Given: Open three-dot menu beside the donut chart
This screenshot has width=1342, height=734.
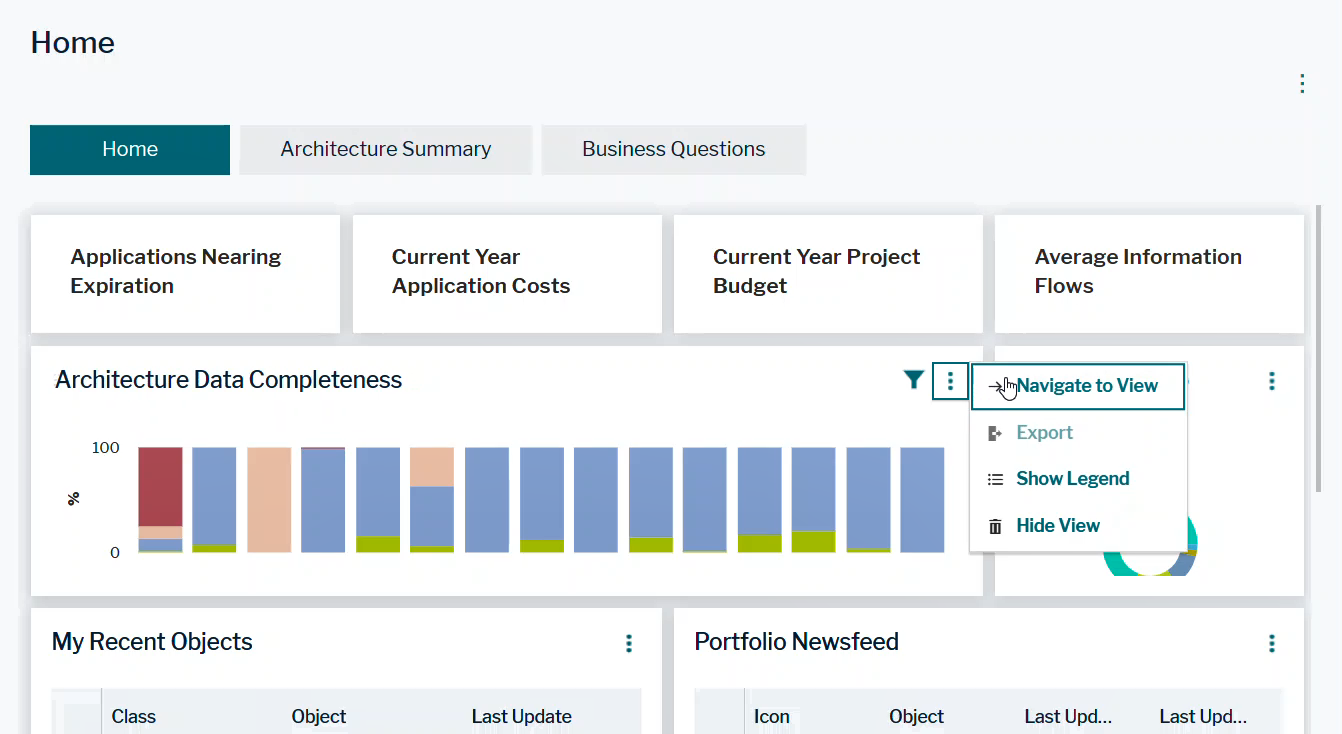Looking at the screenshot, I should pyautogui.click(x=1271, y=381).
